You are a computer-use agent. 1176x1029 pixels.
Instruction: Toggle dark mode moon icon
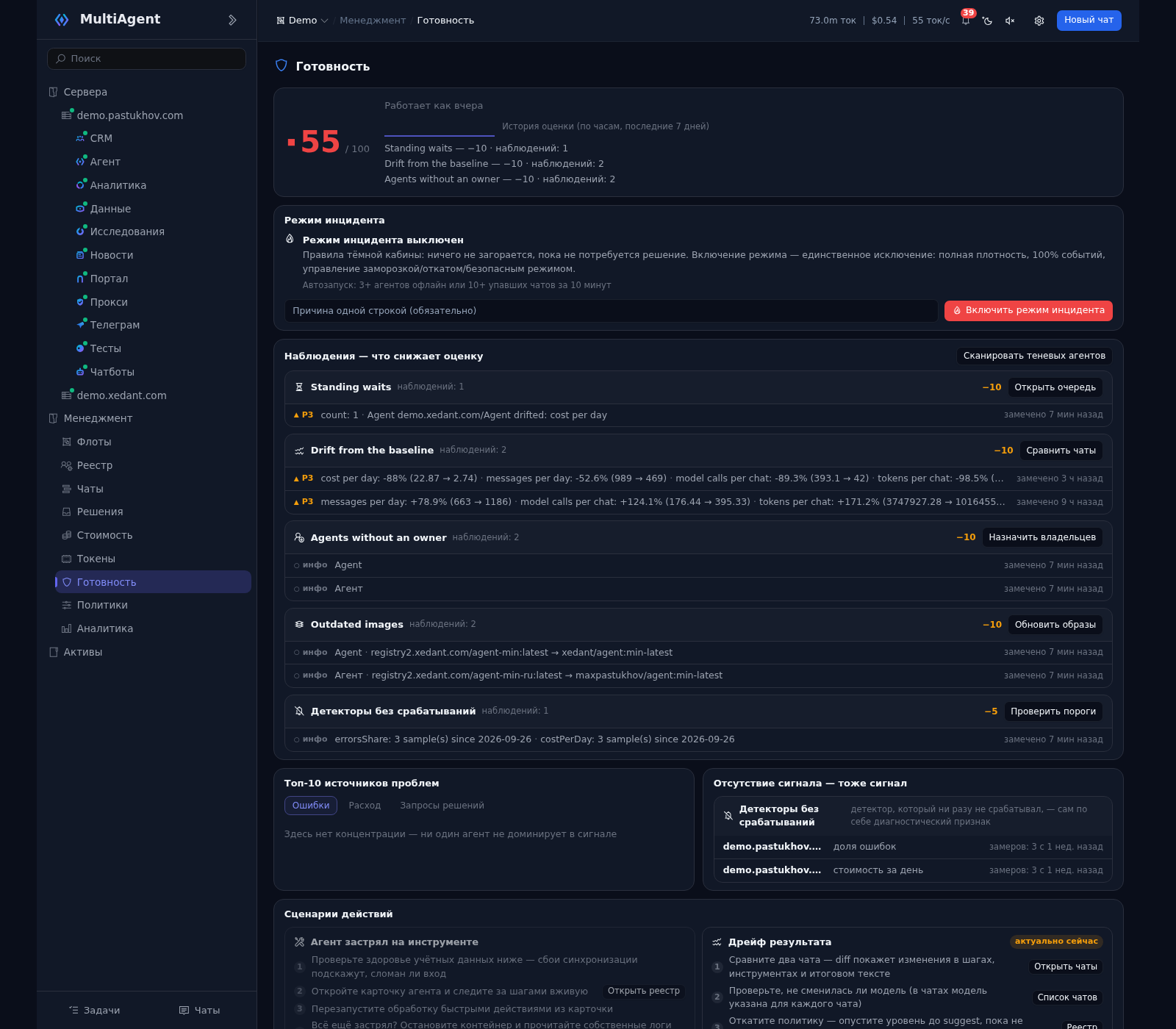[x=988, y=21]
